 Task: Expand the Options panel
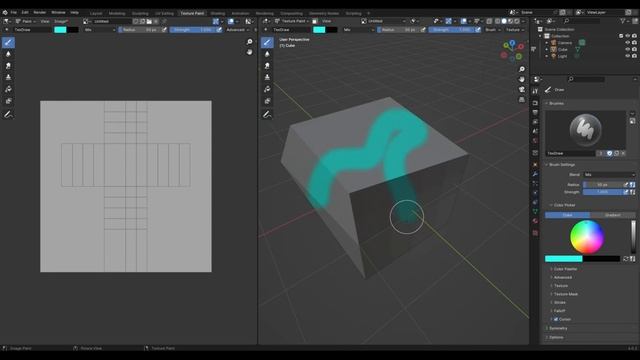click(x=556, y=337)
